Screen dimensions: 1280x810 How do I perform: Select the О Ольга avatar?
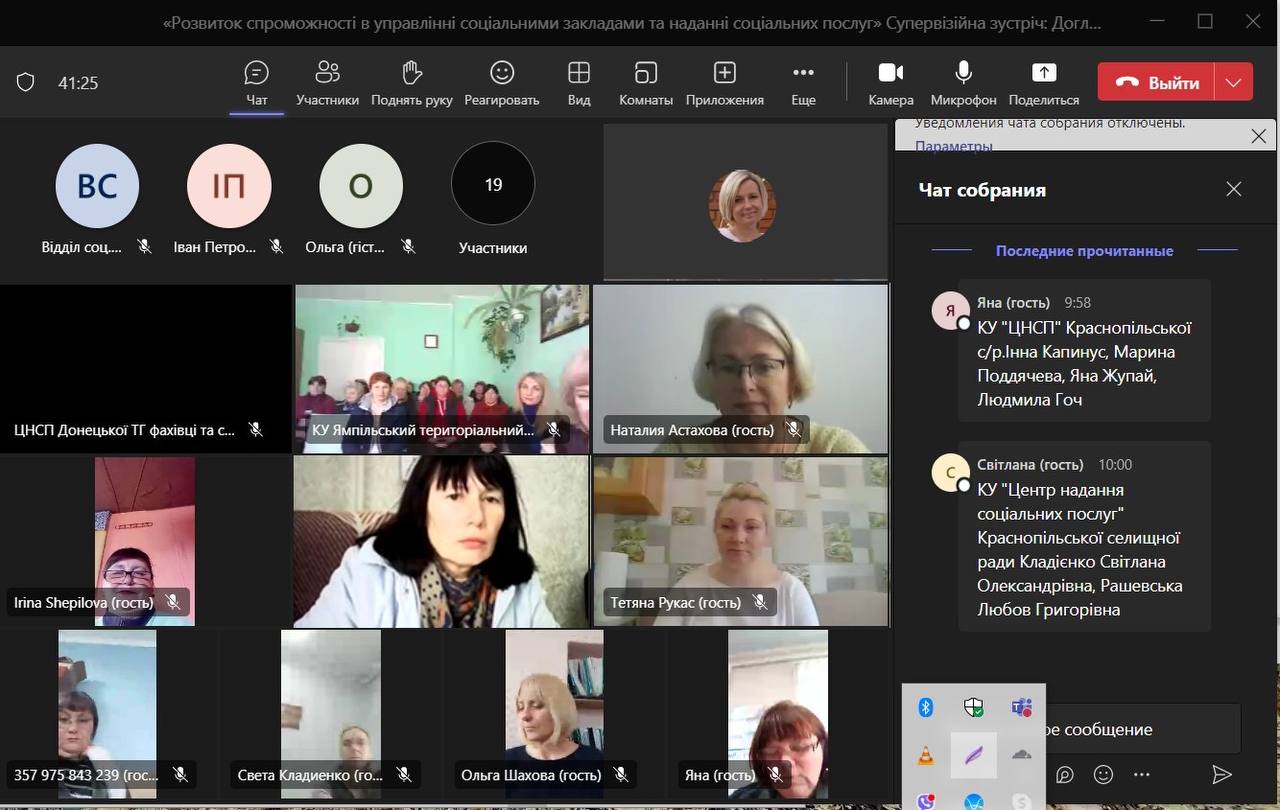click(361, 186)
